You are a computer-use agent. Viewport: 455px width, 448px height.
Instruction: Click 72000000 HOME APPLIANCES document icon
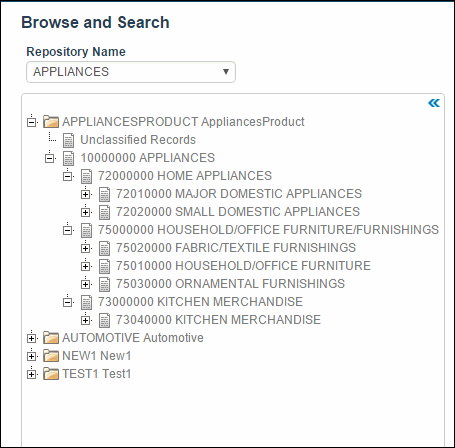coord(87,176)
